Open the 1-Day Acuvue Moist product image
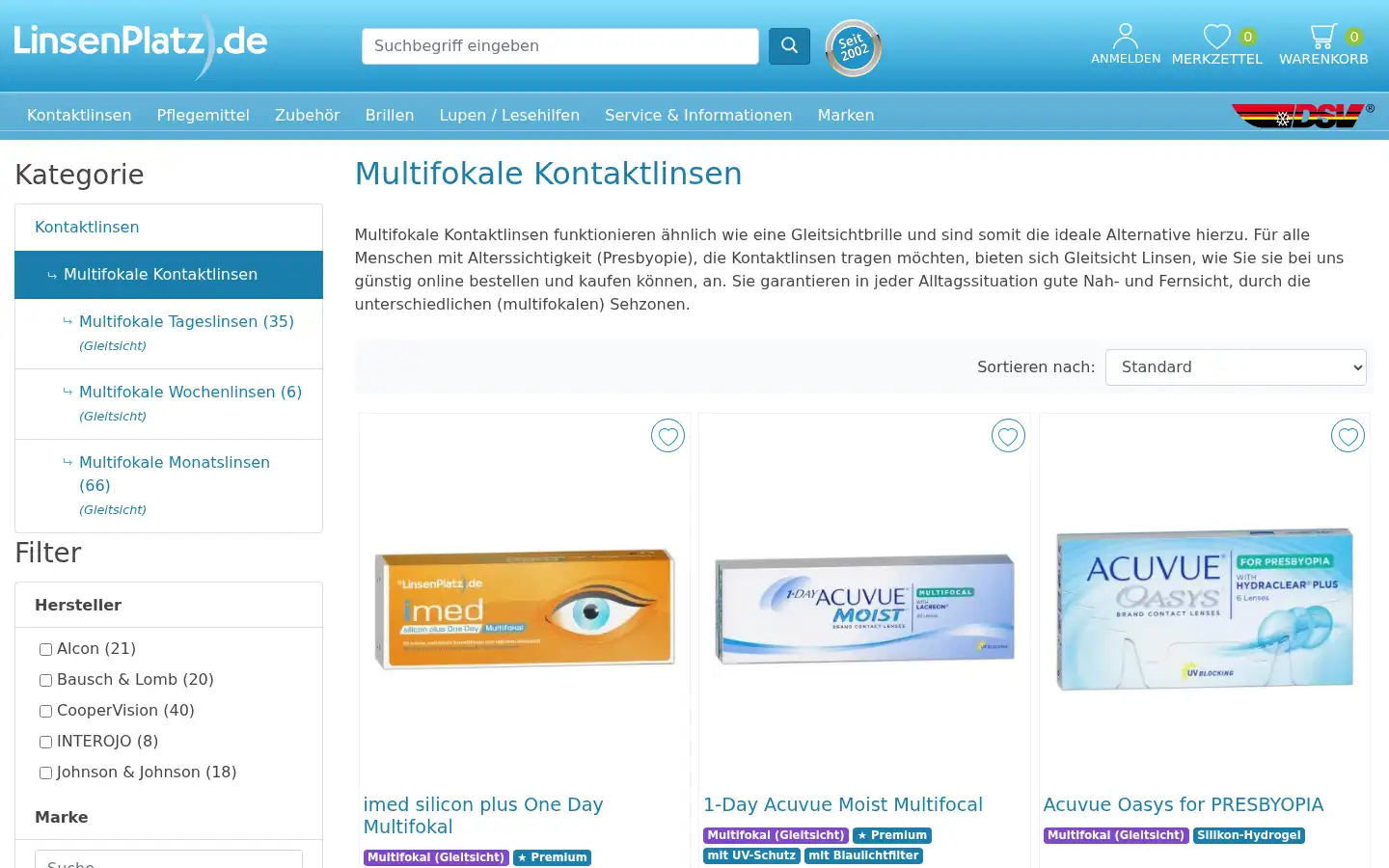 [x=865, y=609]
